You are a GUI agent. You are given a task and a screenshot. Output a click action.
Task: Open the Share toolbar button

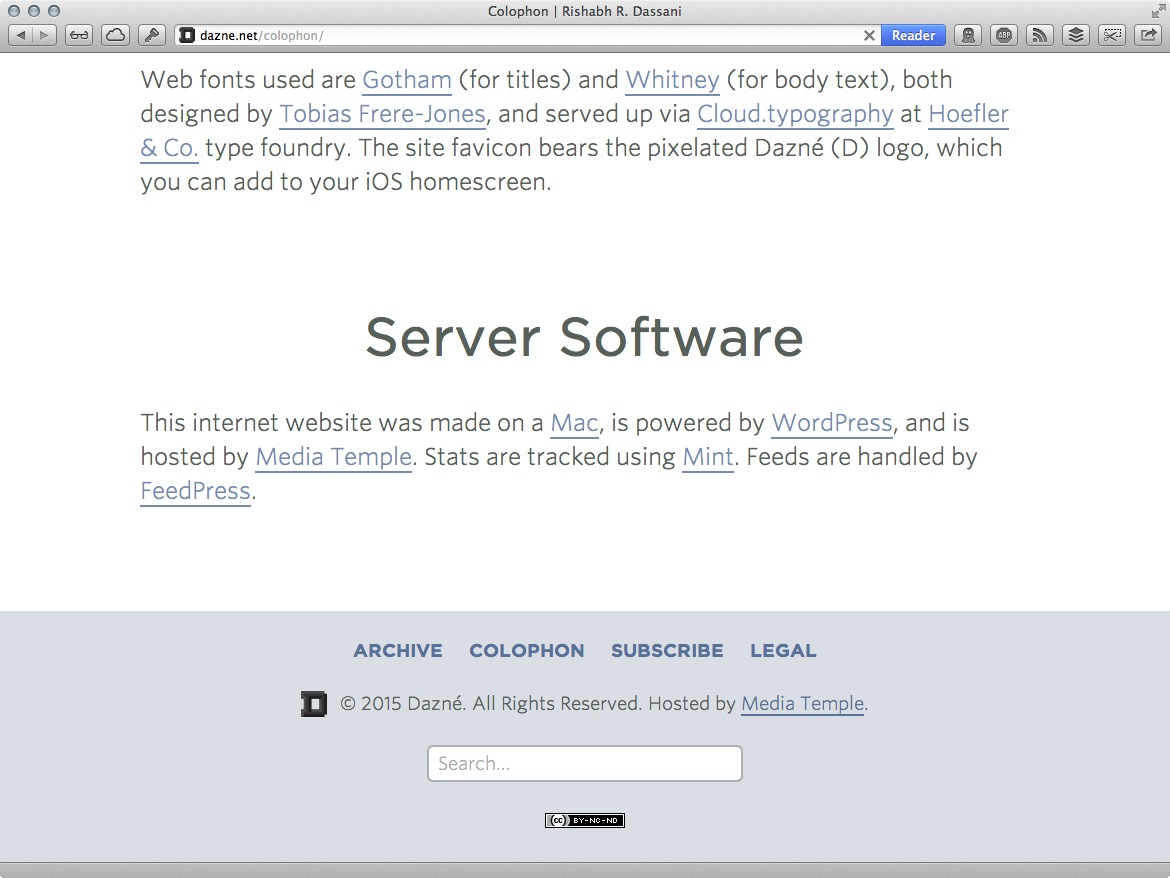pyautogui.click(x=1147, y=35)
